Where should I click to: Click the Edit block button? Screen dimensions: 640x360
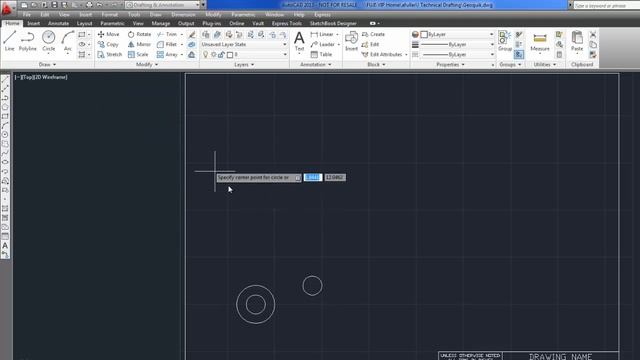370,44
